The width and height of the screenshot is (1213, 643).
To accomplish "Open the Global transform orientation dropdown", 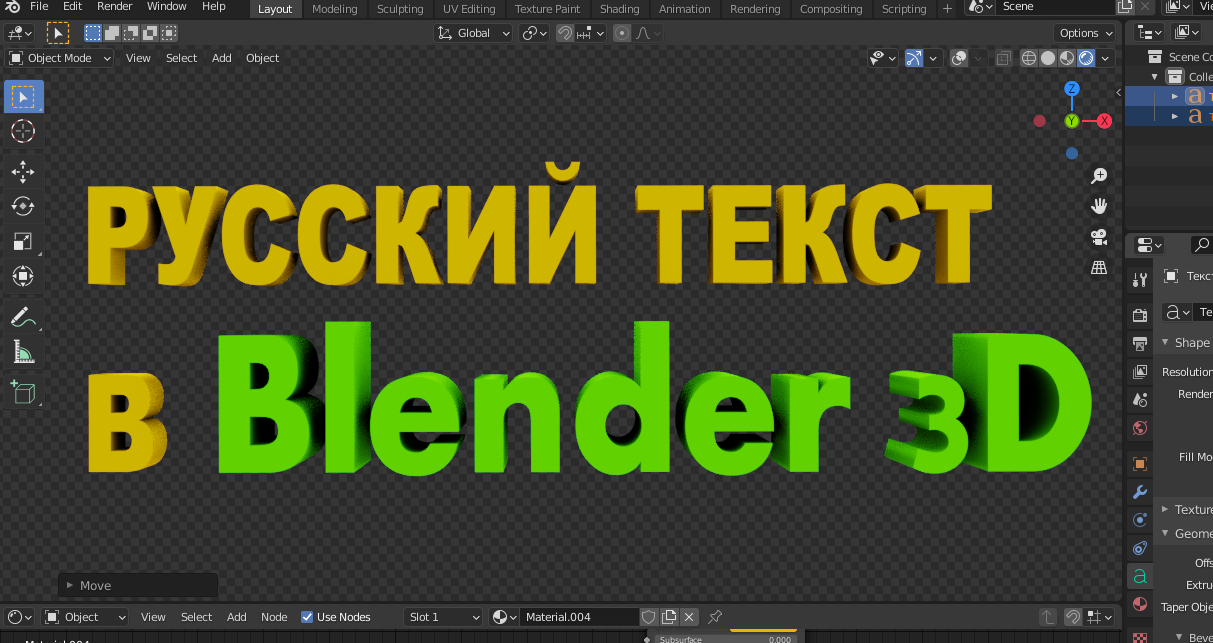I will (474, 33).
